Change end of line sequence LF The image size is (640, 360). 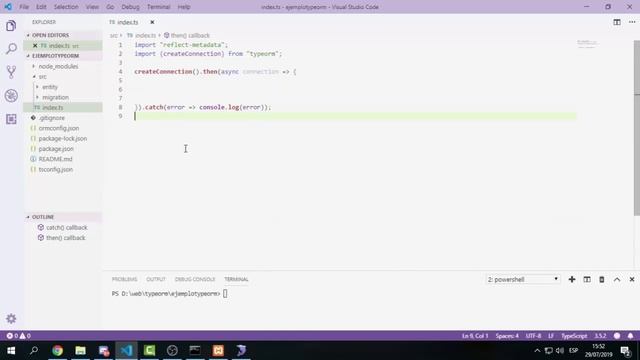click(551, 336)
